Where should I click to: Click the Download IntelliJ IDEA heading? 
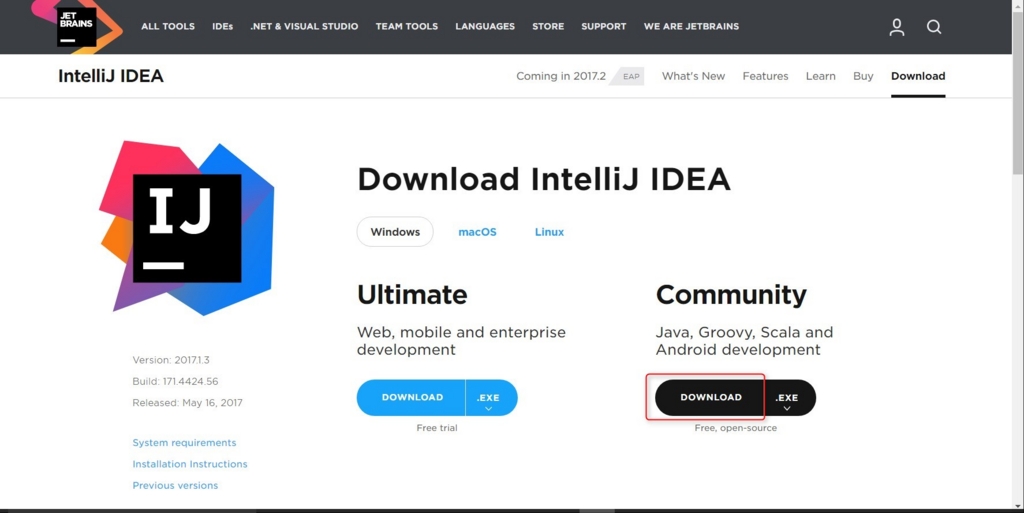tap(544, 179)
